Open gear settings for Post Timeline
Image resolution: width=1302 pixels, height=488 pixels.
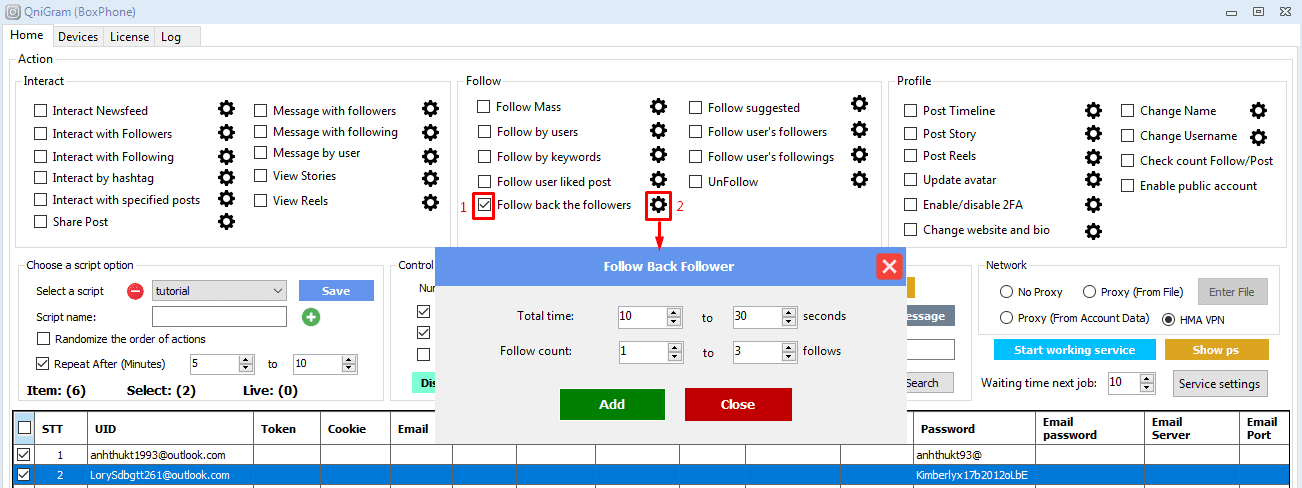point(1093,111)
